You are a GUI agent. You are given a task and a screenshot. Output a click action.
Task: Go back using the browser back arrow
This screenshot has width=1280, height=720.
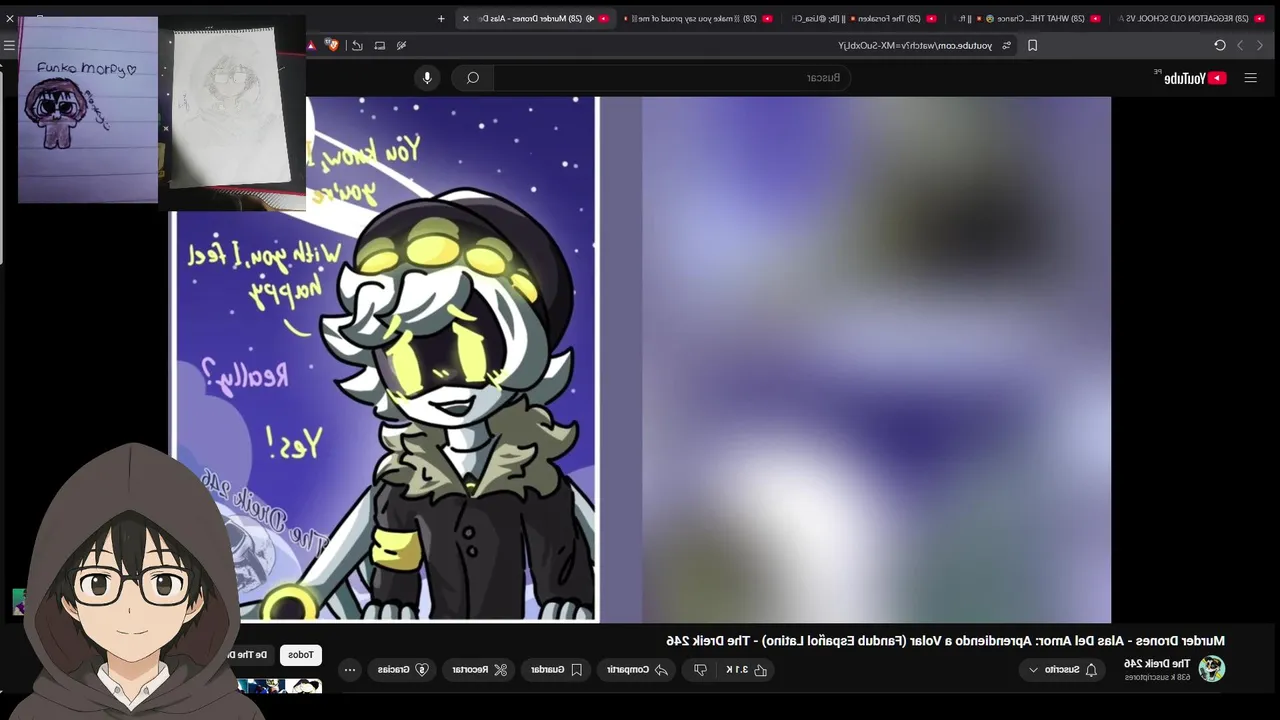[x=1260, y=45]
